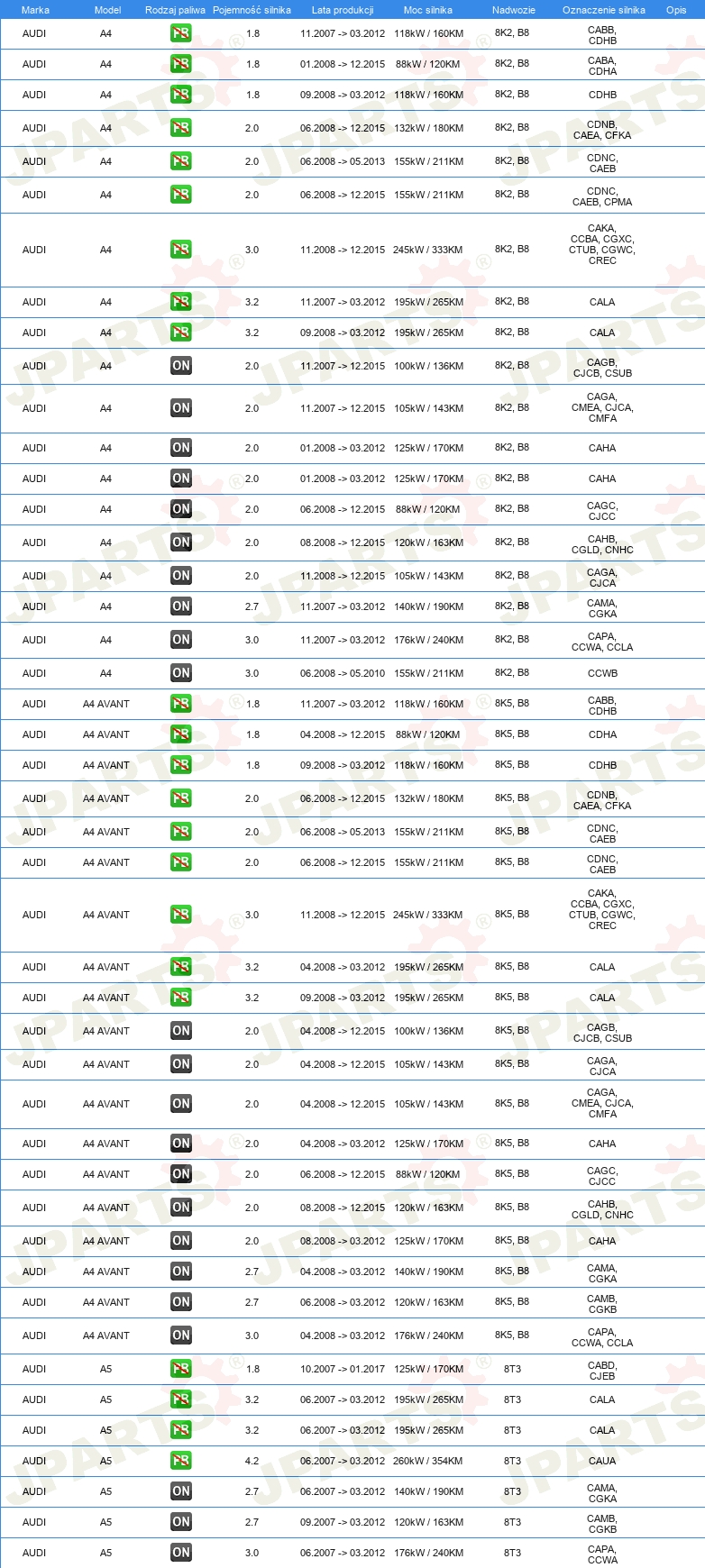
Task: Select engine code cell 'CCWB'
Action: click(602, 673)
